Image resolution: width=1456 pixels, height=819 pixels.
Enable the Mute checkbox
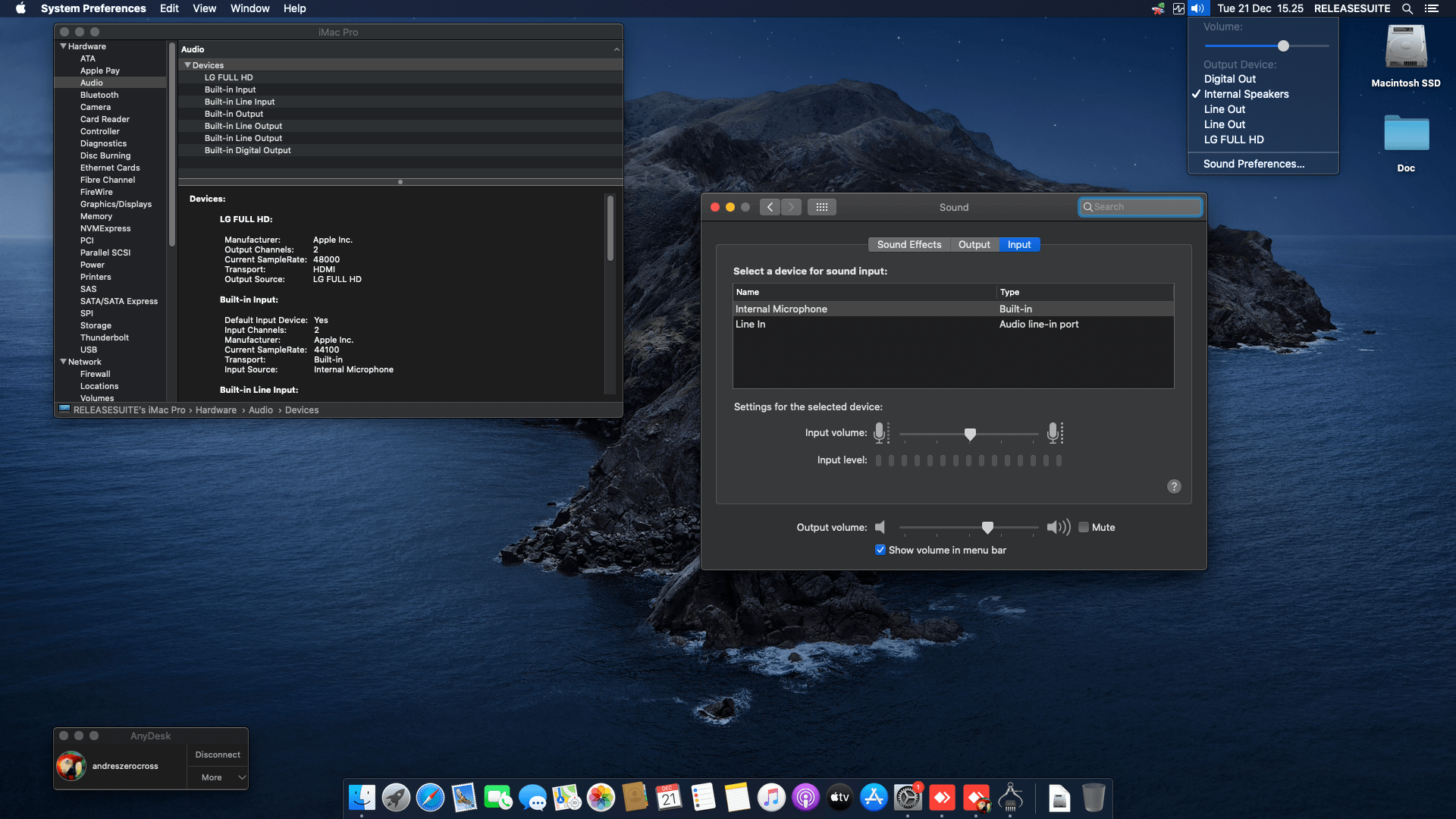[x=1084, y=528]
